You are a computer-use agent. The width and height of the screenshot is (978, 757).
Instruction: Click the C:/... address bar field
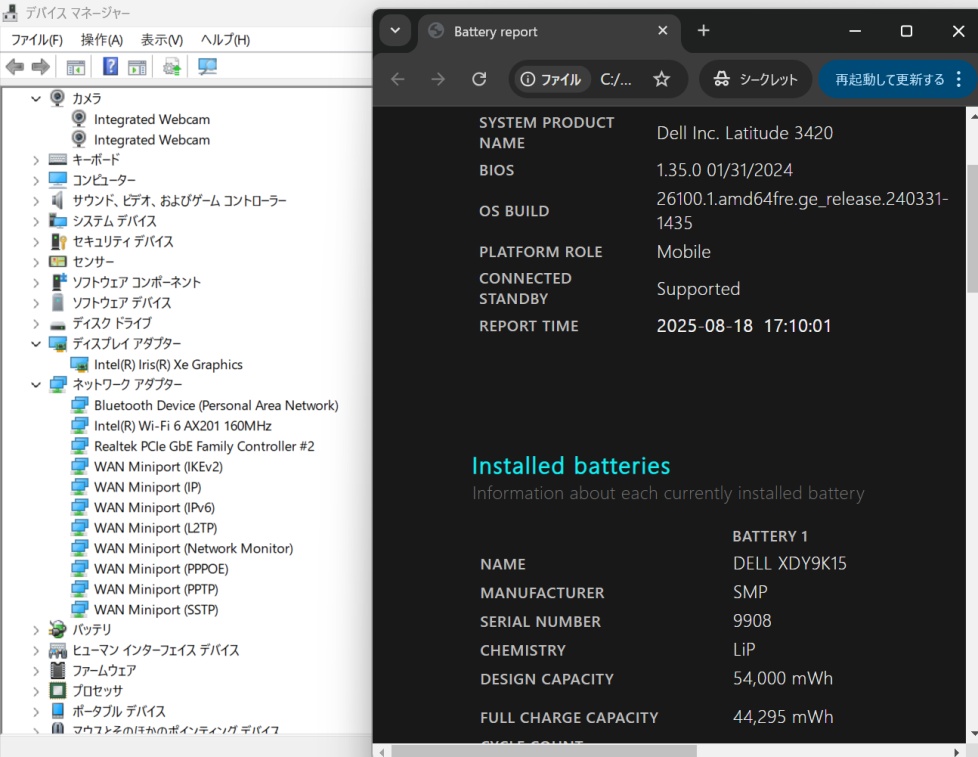[x=616, y=79]
